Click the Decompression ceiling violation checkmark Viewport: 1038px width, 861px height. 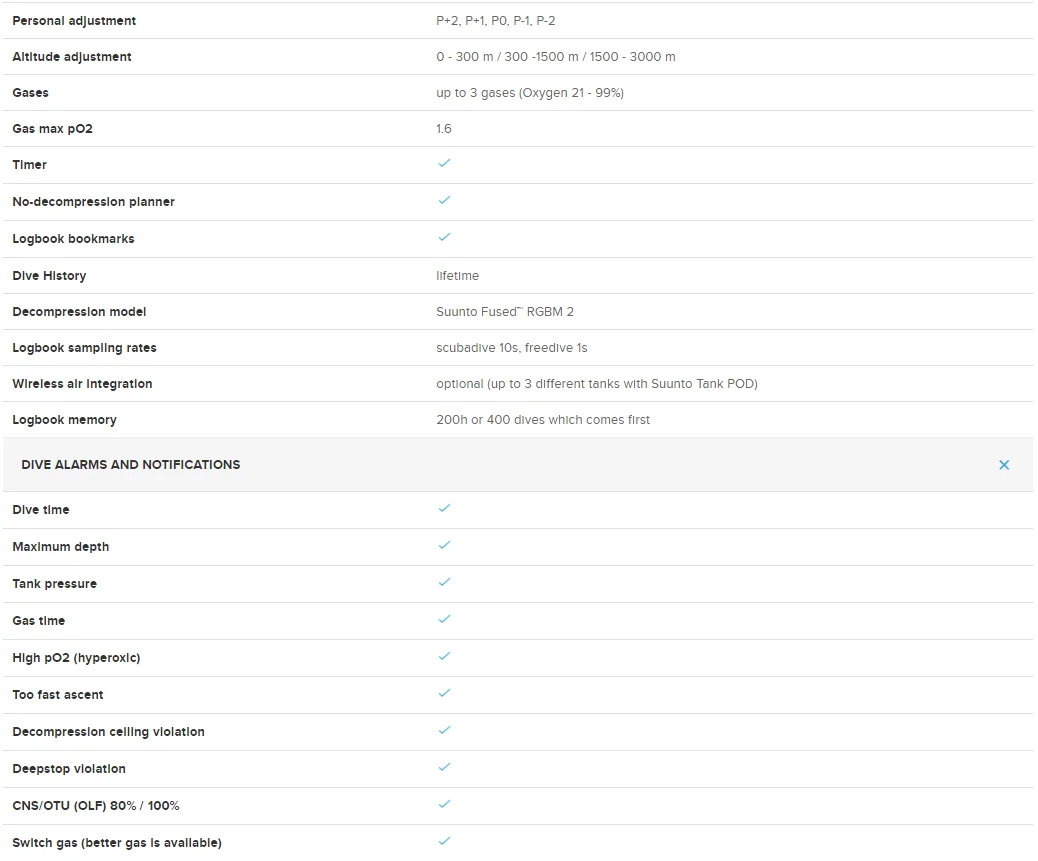click(x=444, y=730)
